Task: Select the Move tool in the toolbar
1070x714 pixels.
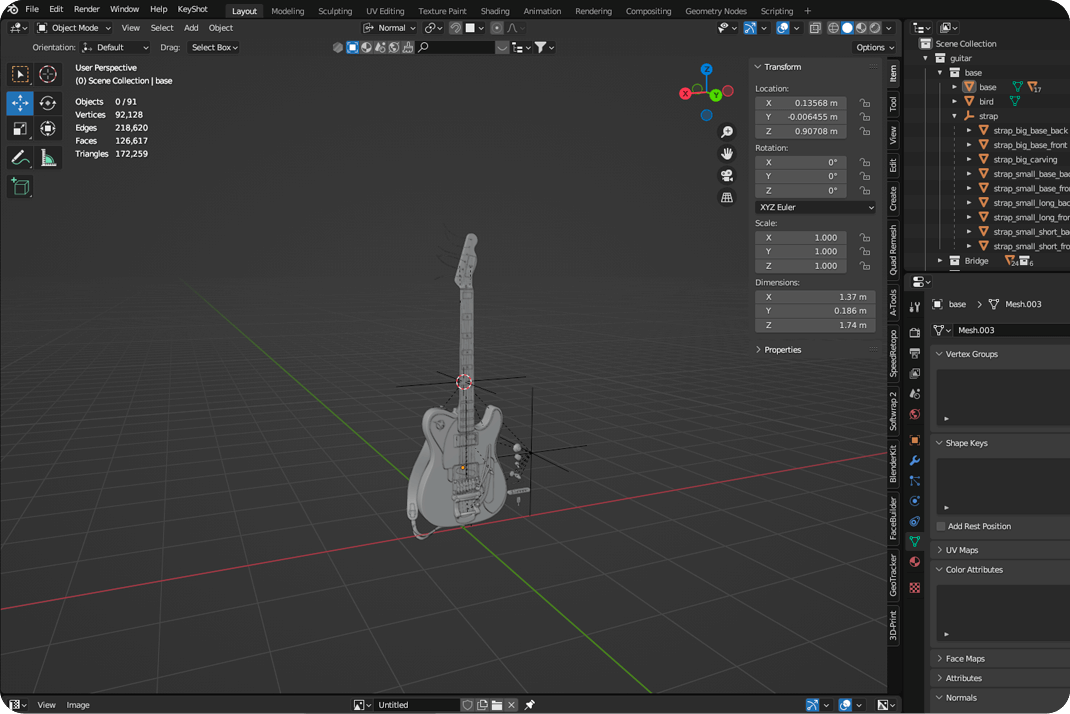Action: 20,102
